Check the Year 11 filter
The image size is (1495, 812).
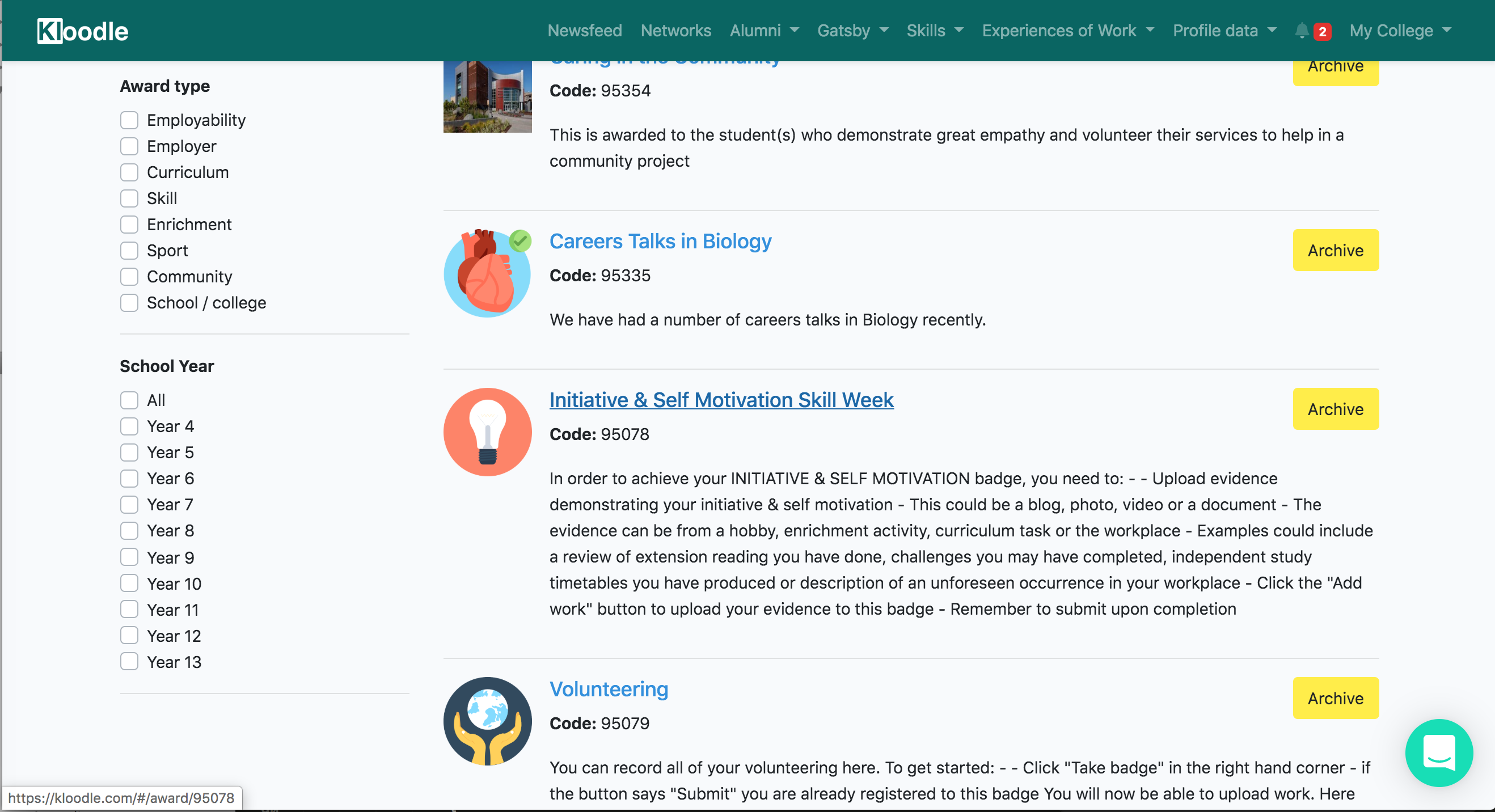pyautogui.click(x=129, y=610)
